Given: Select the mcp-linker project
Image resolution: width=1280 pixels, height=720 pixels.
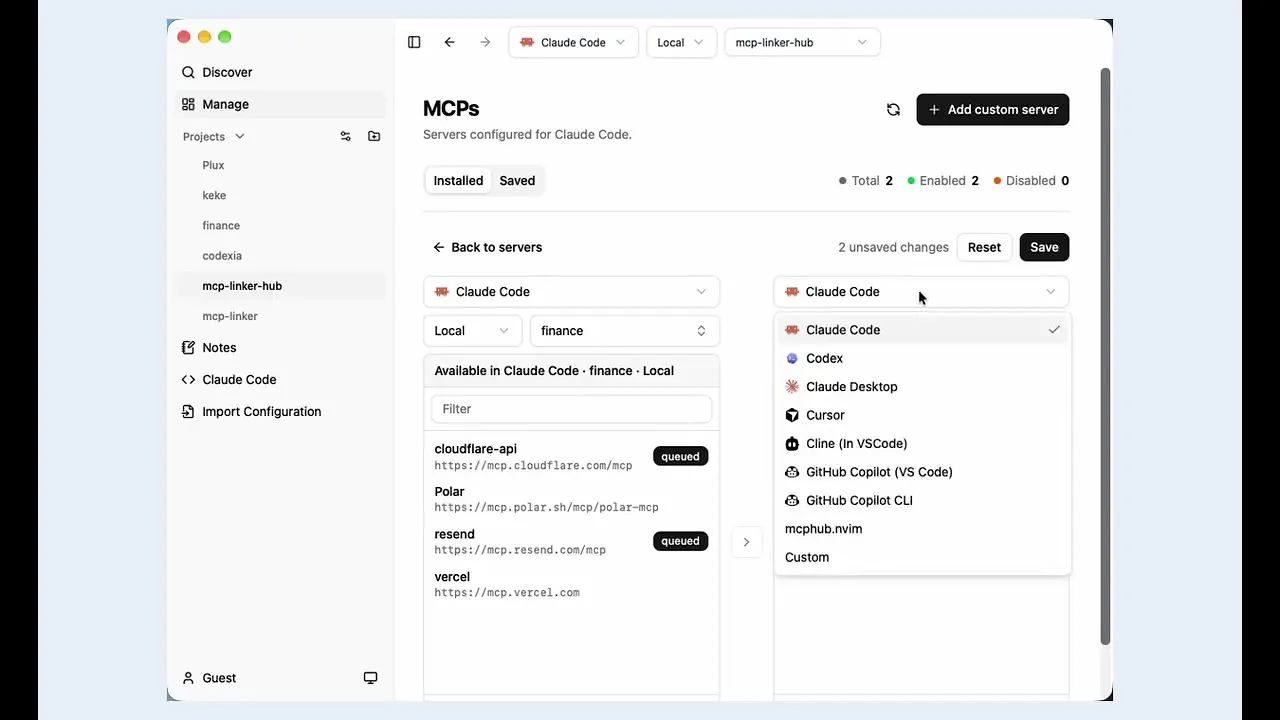Looking at the screenshot, I should [x=280, y=316].
